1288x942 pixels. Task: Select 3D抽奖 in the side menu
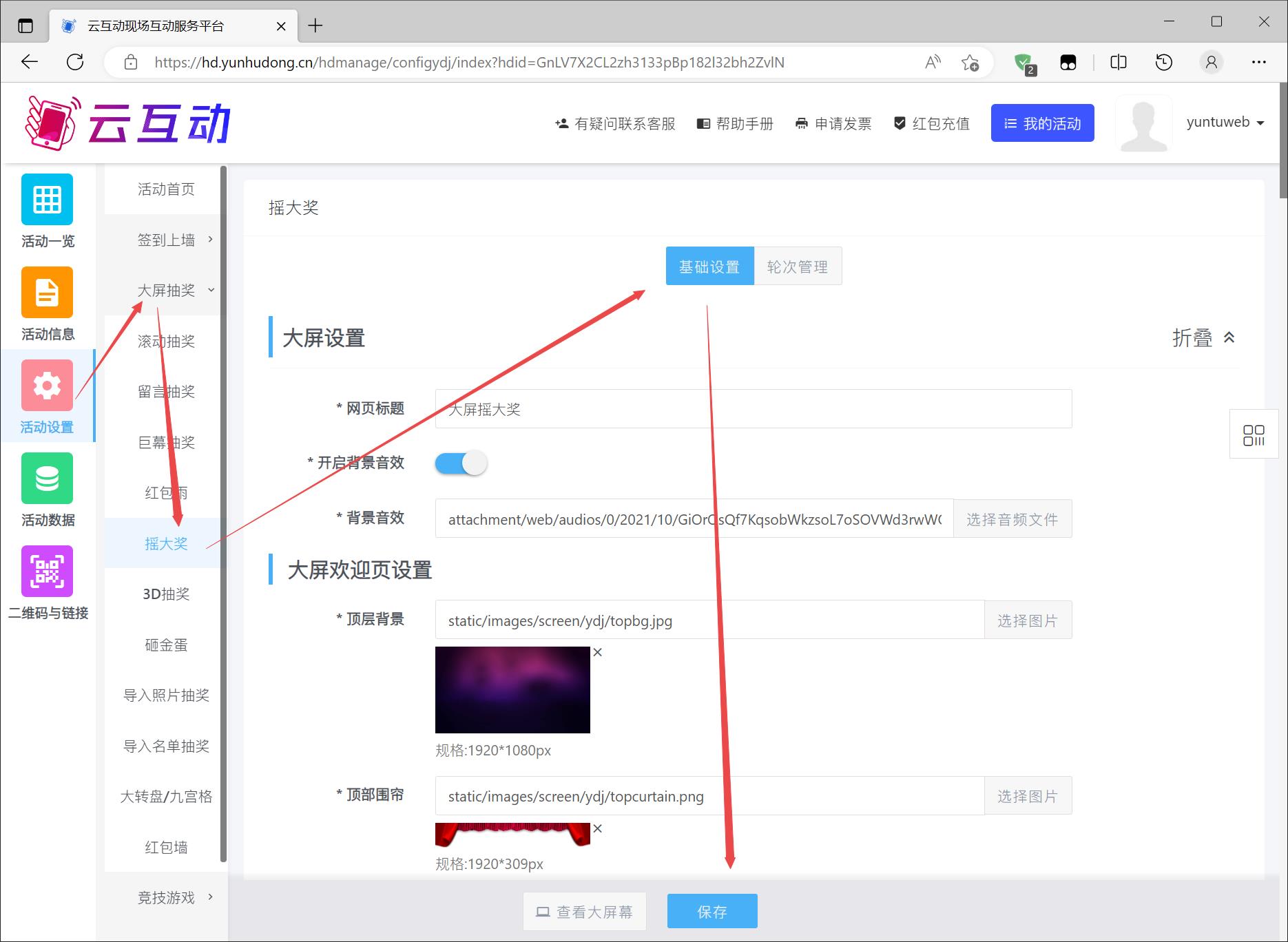tap(166, 594)
